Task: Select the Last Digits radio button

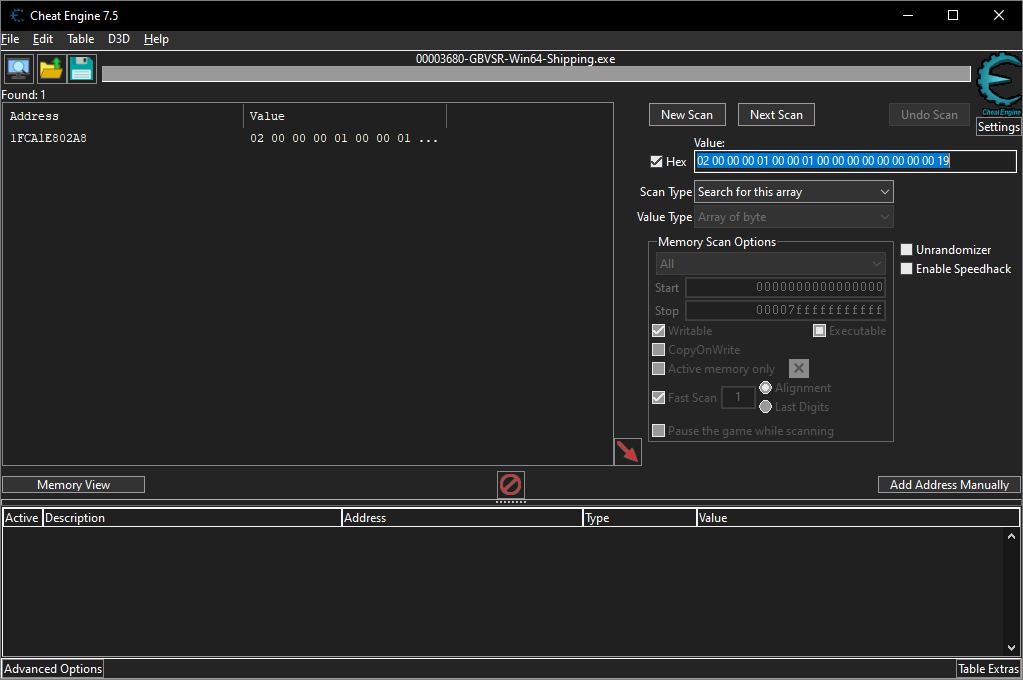Action: (x=765, y=407)
